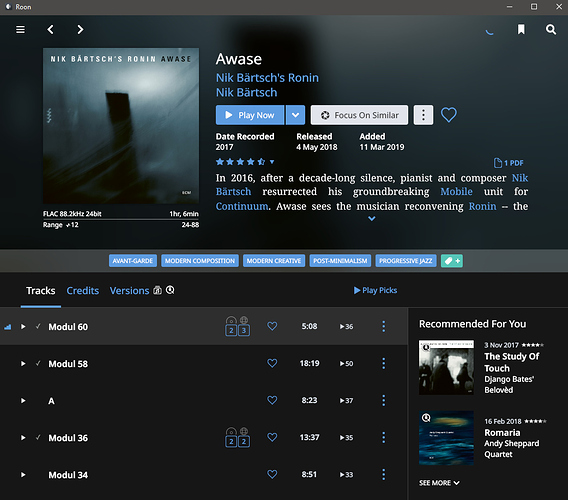Open track A options menu
568x500 pixels.
[x=384, y=400]
